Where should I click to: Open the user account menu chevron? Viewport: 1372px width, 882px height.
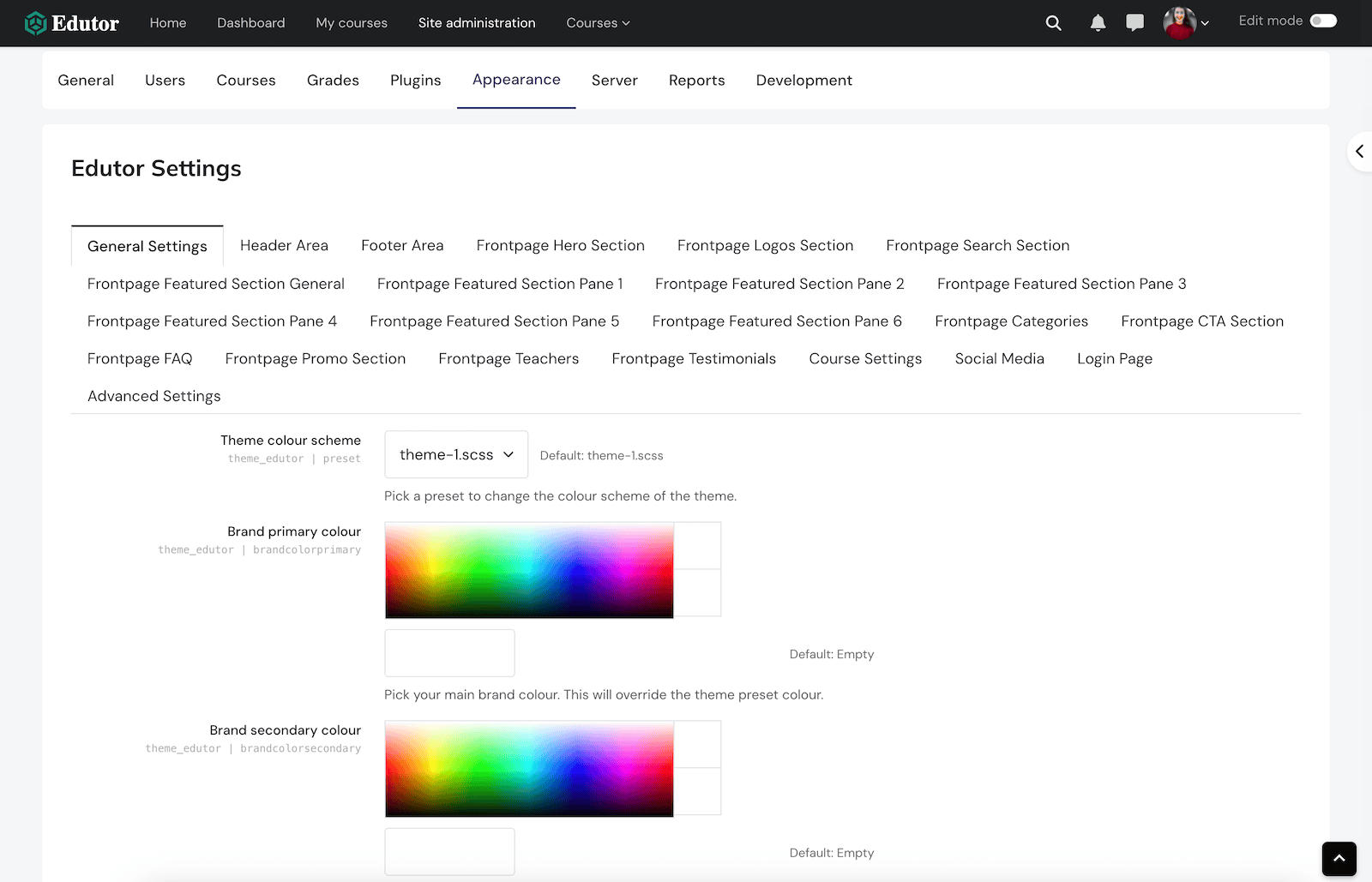[1206, 24]
